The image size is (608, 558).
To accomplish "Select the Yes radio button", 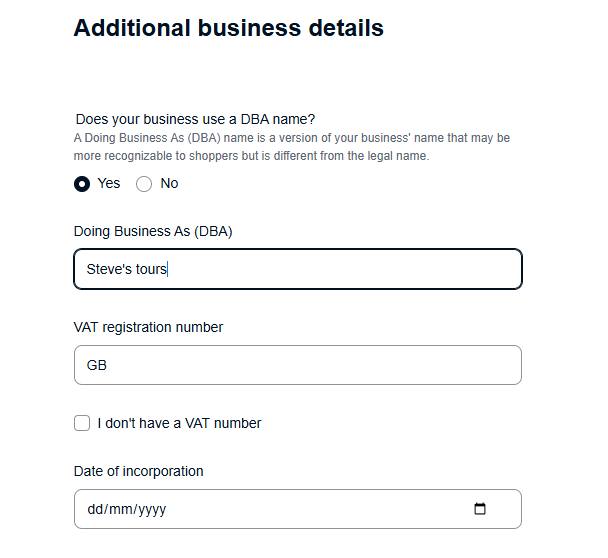I will (82, 184).
